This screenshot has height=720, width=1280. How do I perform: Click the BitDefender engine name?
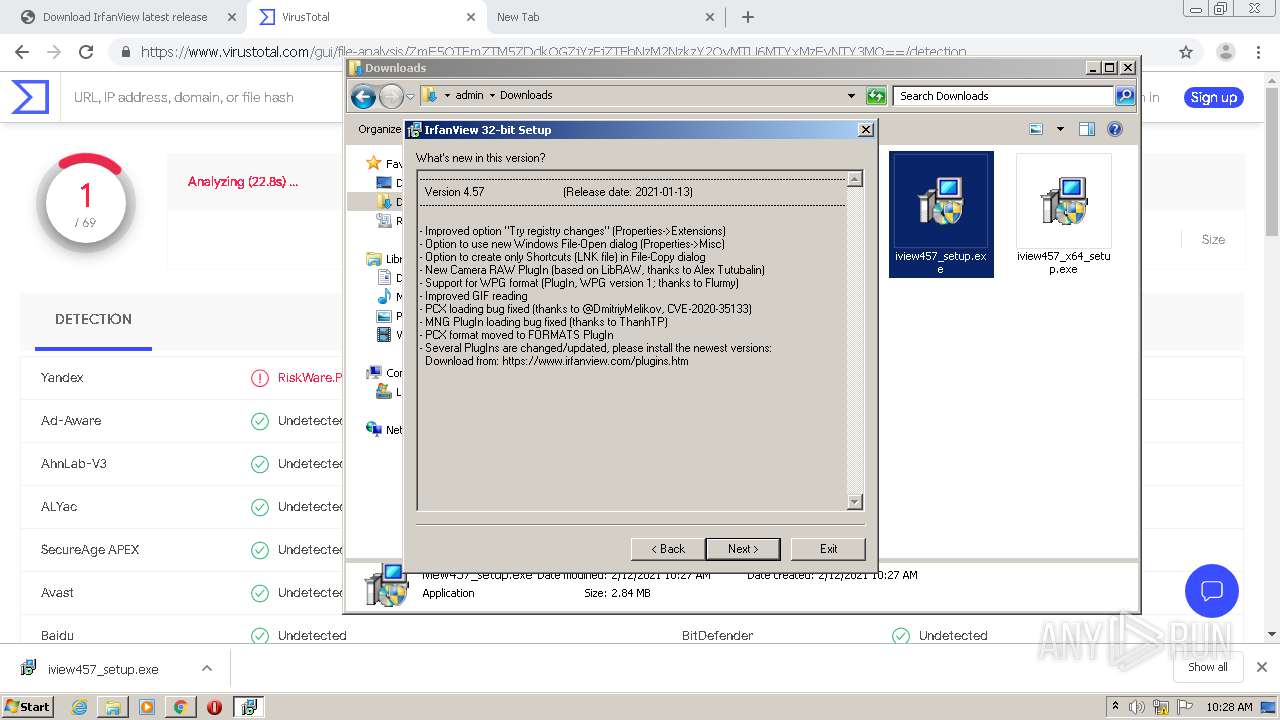coord(717,635)
